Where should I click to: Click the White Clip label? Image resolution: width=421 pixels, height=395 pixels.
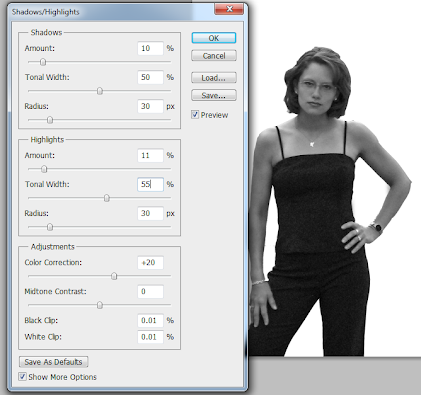pyautogui.click(x=43, y=337)
